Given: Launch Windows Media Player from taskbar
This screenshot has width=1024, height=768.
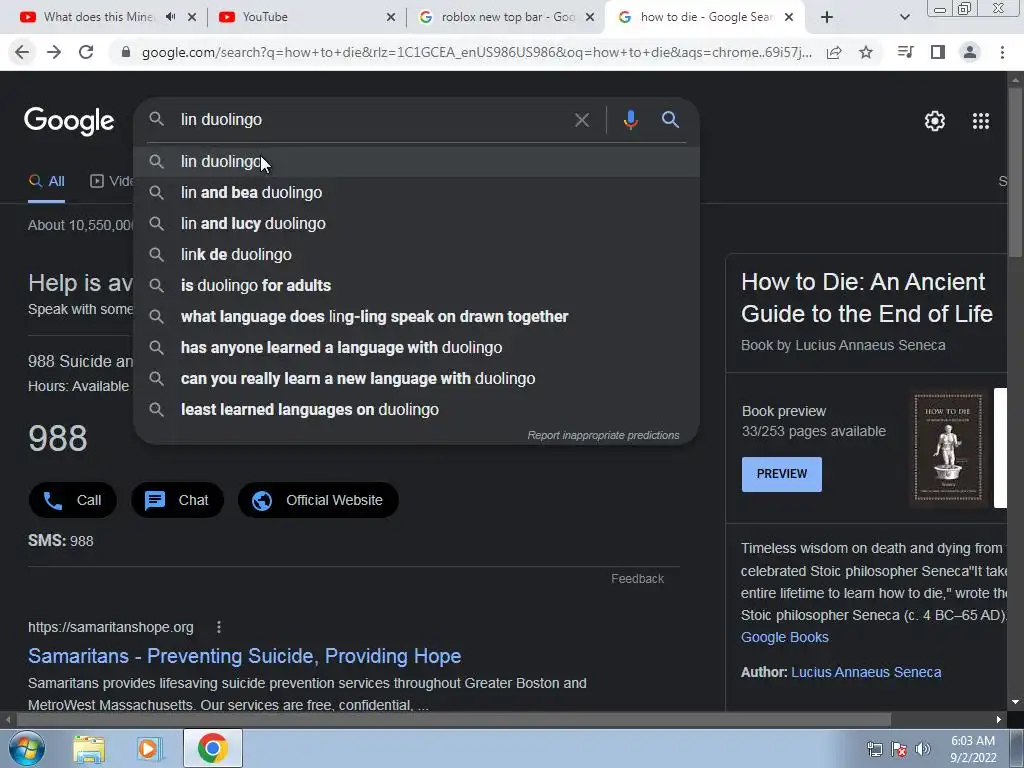Looking at the screenshot, I should (149, 748).
